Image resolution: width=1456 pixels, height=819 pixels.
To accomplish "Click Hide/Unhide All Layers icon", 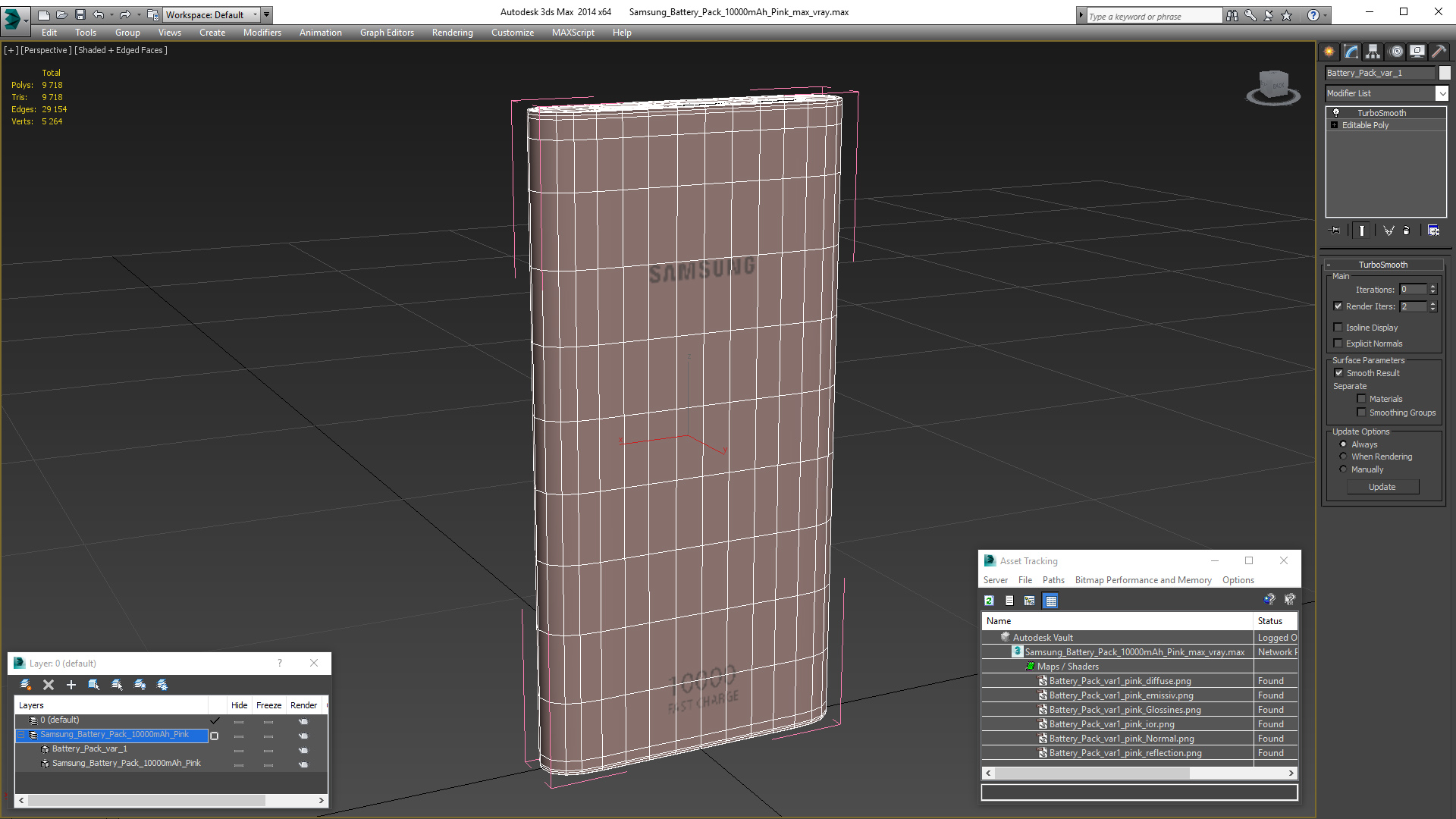I will 140,685.
